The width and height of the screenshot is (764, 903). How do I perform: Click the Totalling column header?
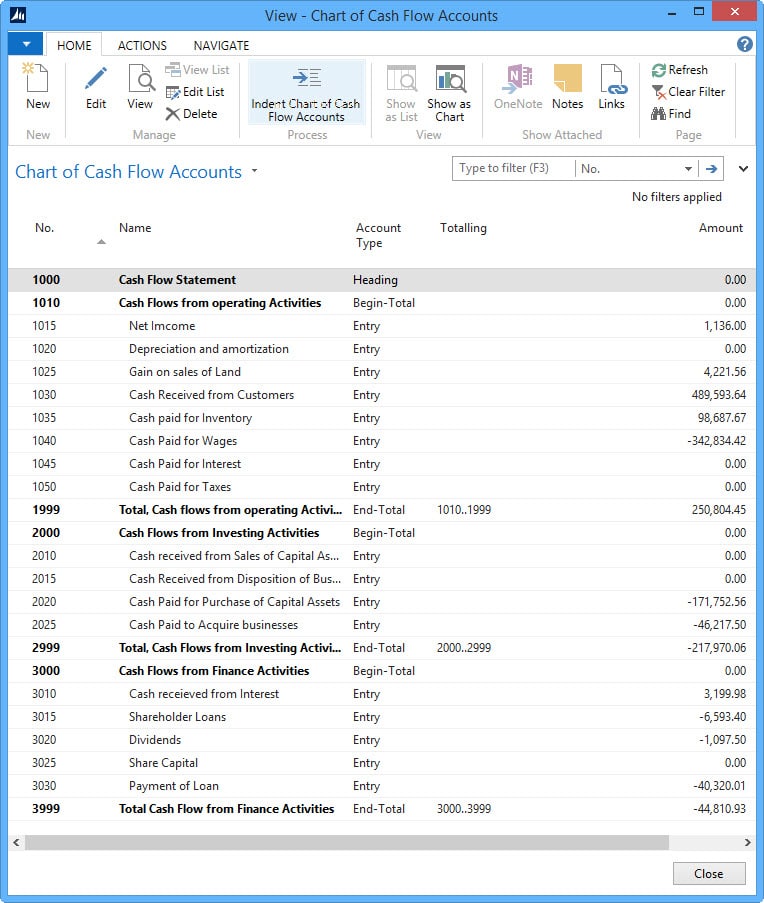point(463,227)
